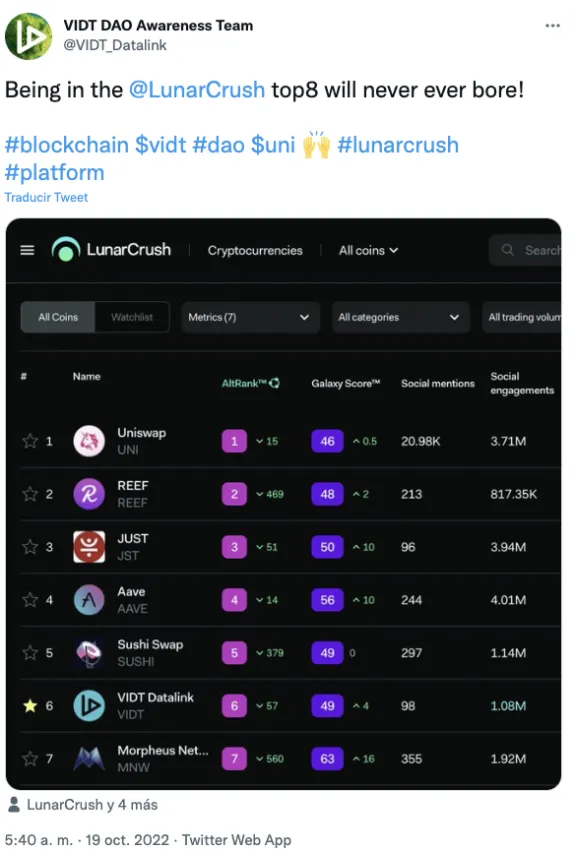
Task: Toggle the favorite star for Sushi Swap
Action: (x=30, y=653)
